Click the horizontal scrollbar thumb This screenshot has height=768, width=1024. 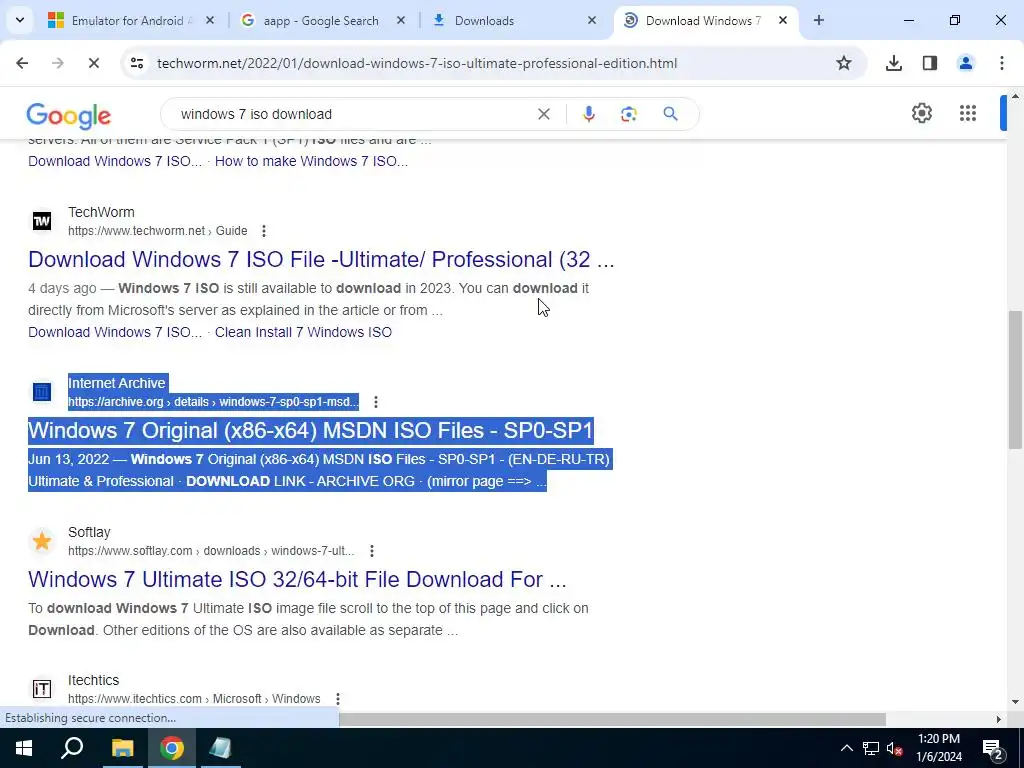click(612, 719)
